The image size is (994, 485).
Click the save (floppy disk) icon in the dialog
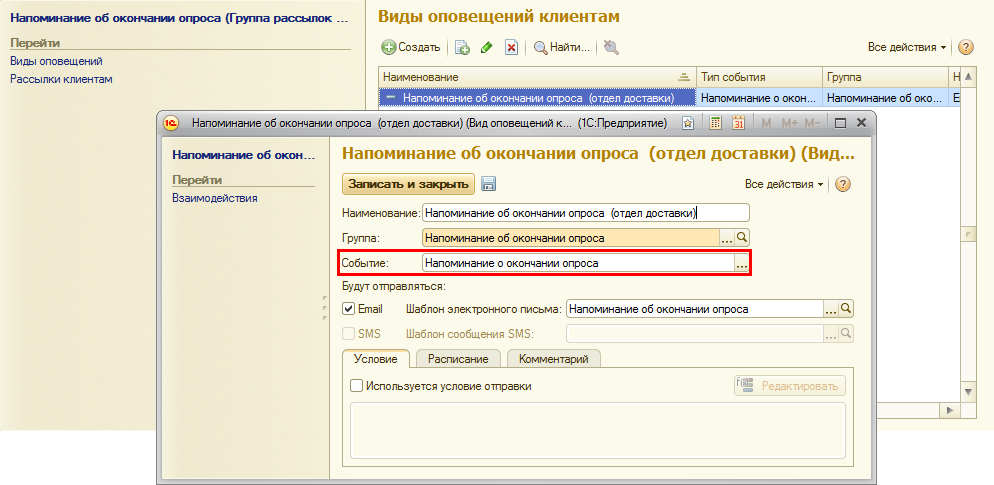tap(488, 184)
